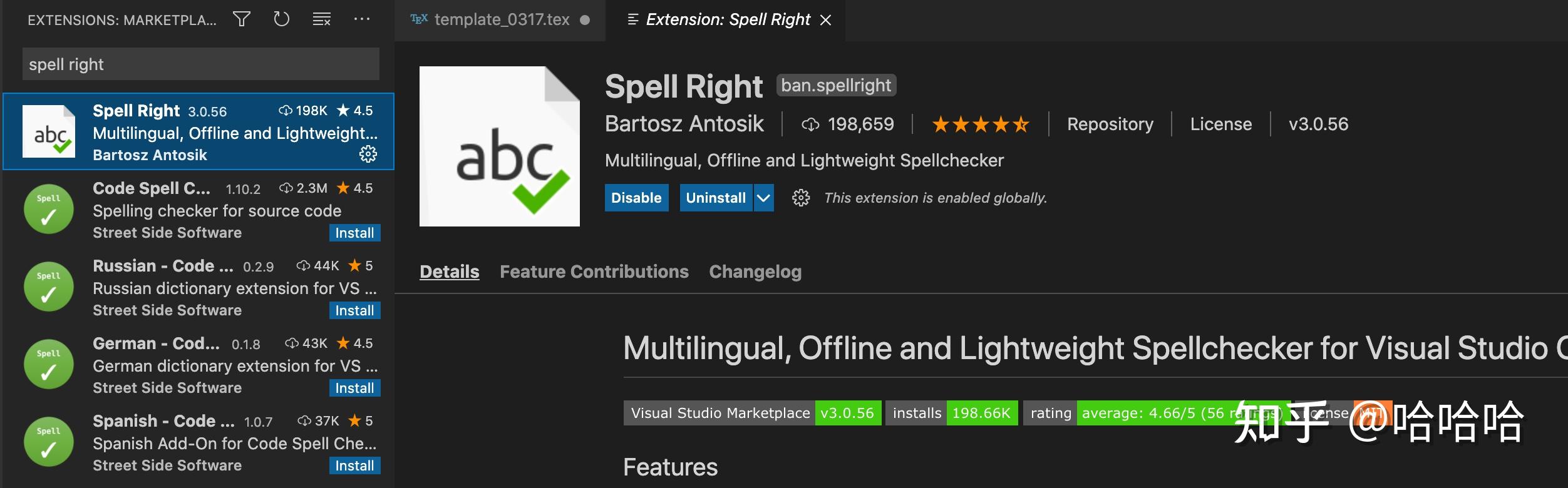Install the Russian dictionary extension

coord(354,310)
